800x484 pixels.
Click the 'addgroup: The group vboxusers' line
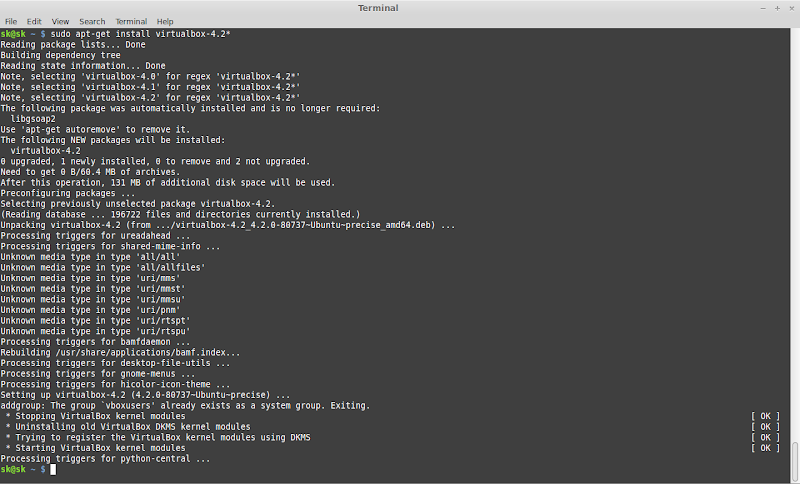185,406
